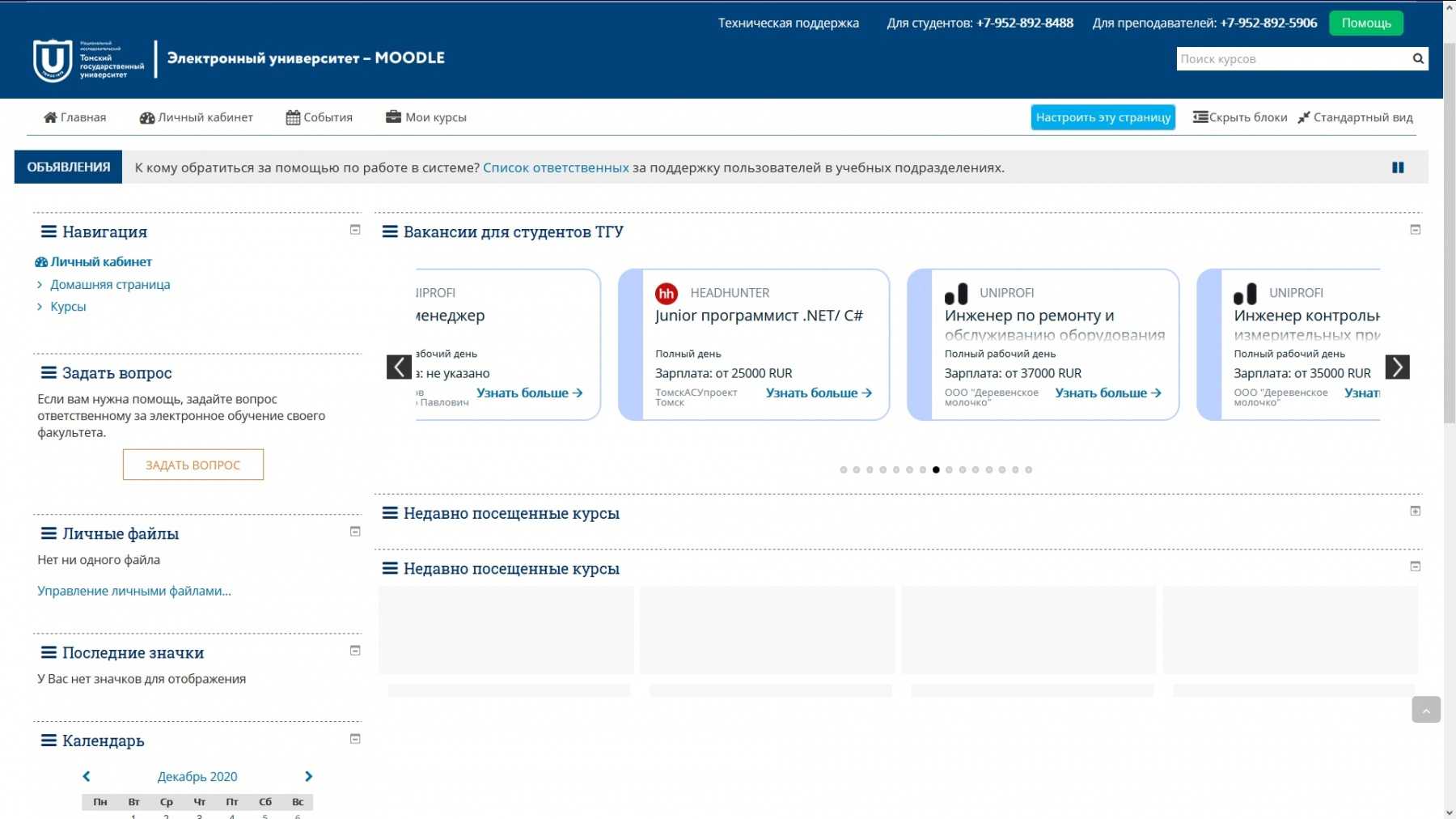Open Мои курсы menu item
Viewport: 1456px width, 819px height.
coord(426,117)
